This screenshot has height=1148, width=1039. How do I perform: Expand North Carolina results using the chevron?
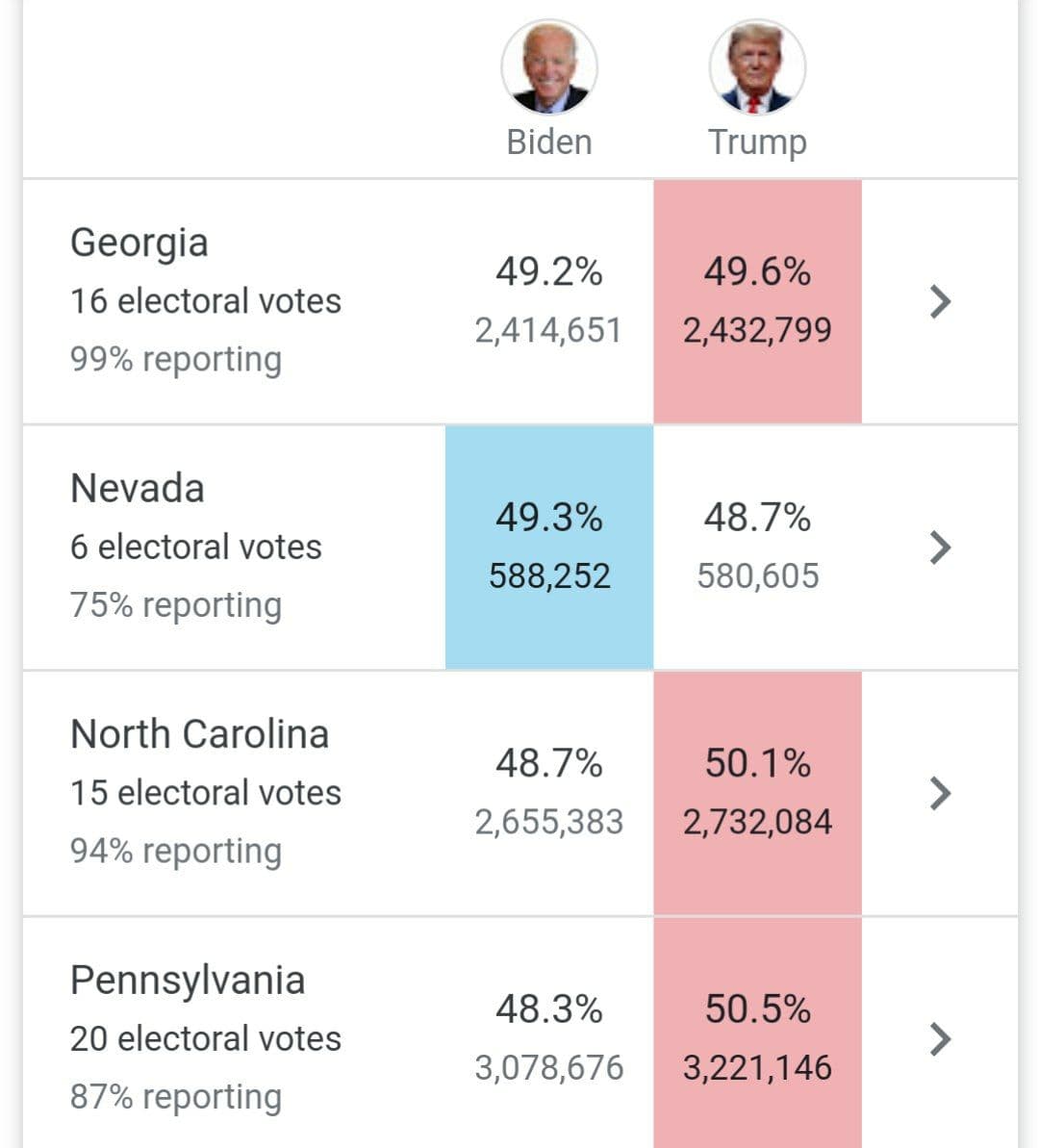pos(940,793)
